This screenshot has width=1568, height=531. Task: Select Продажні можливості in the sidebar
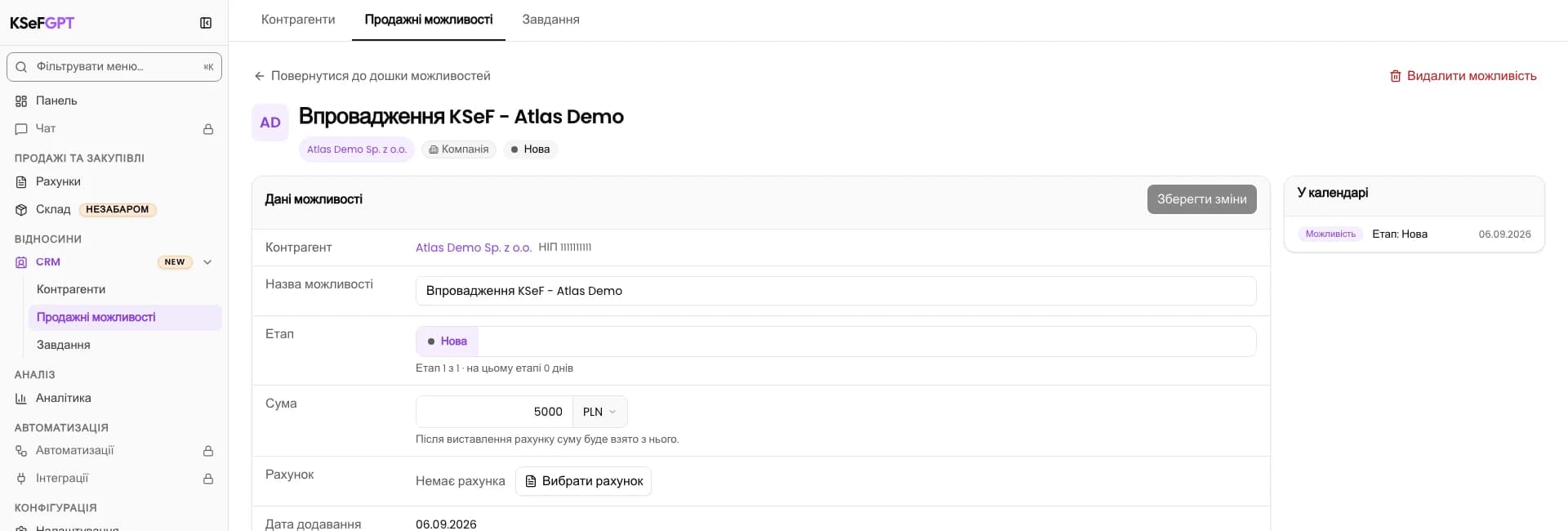125,318
